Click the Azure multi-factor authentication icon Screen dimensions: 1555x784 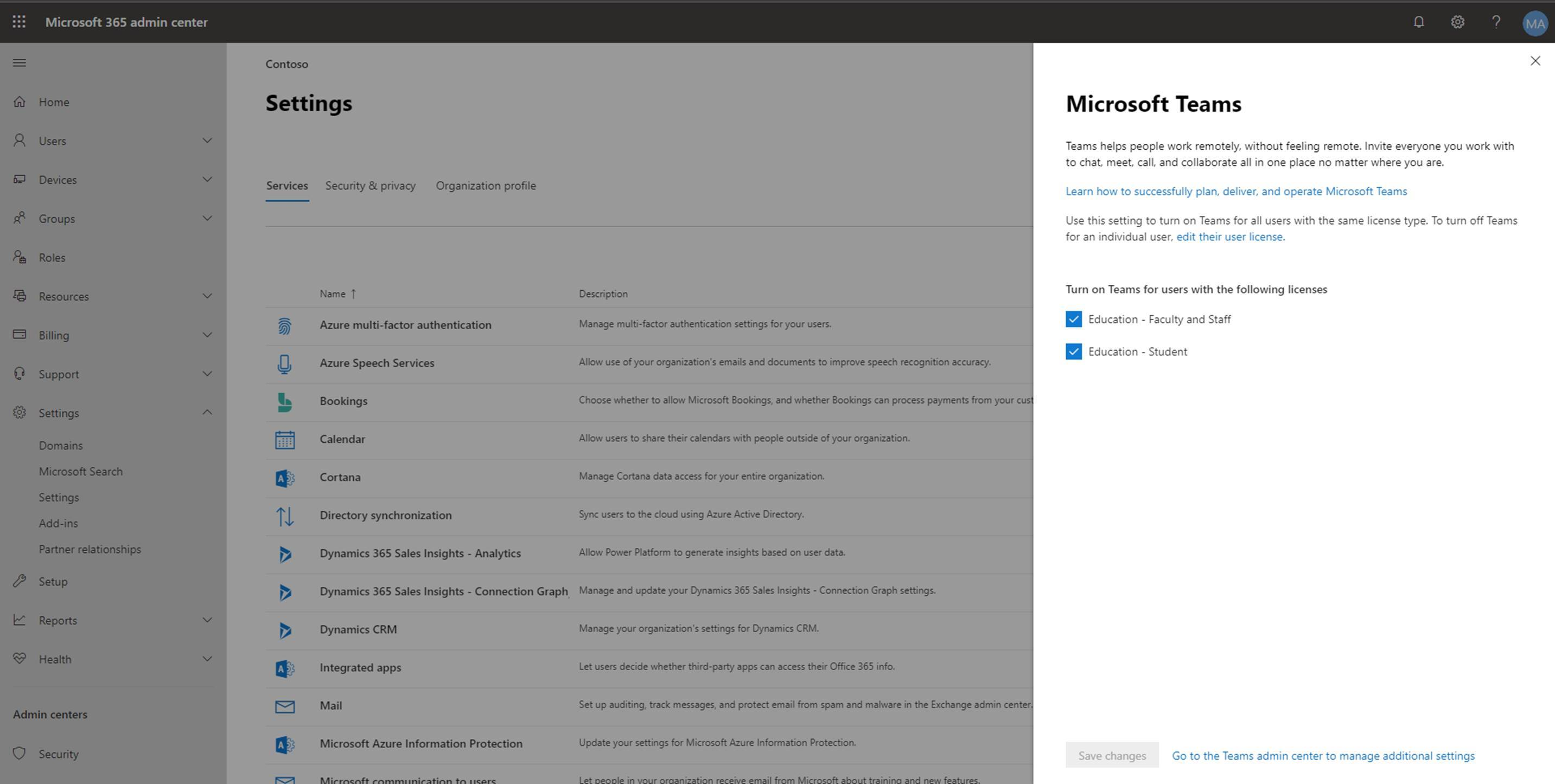[x=285, y=325]
